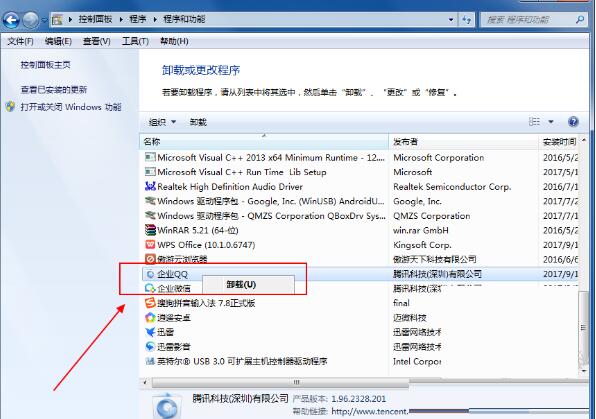Viewport: 596px width, 419px height.
Task: Click the view layout icon
Action: (534, 122)
